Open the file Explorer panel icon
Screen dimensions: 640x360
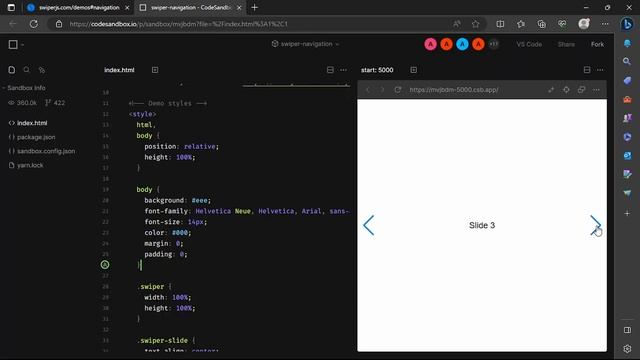point(12,70)
